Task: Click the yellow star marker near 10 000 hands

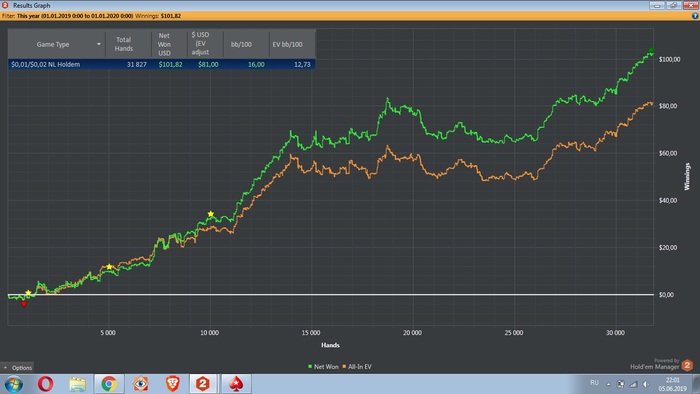Action: pyautogui.click(x=211, y=214)
